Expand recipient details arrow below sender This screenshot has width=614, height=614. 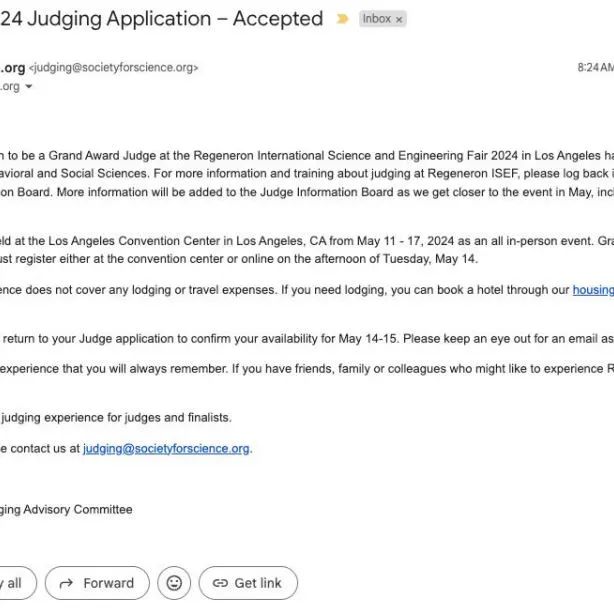(x=29, y=86)
